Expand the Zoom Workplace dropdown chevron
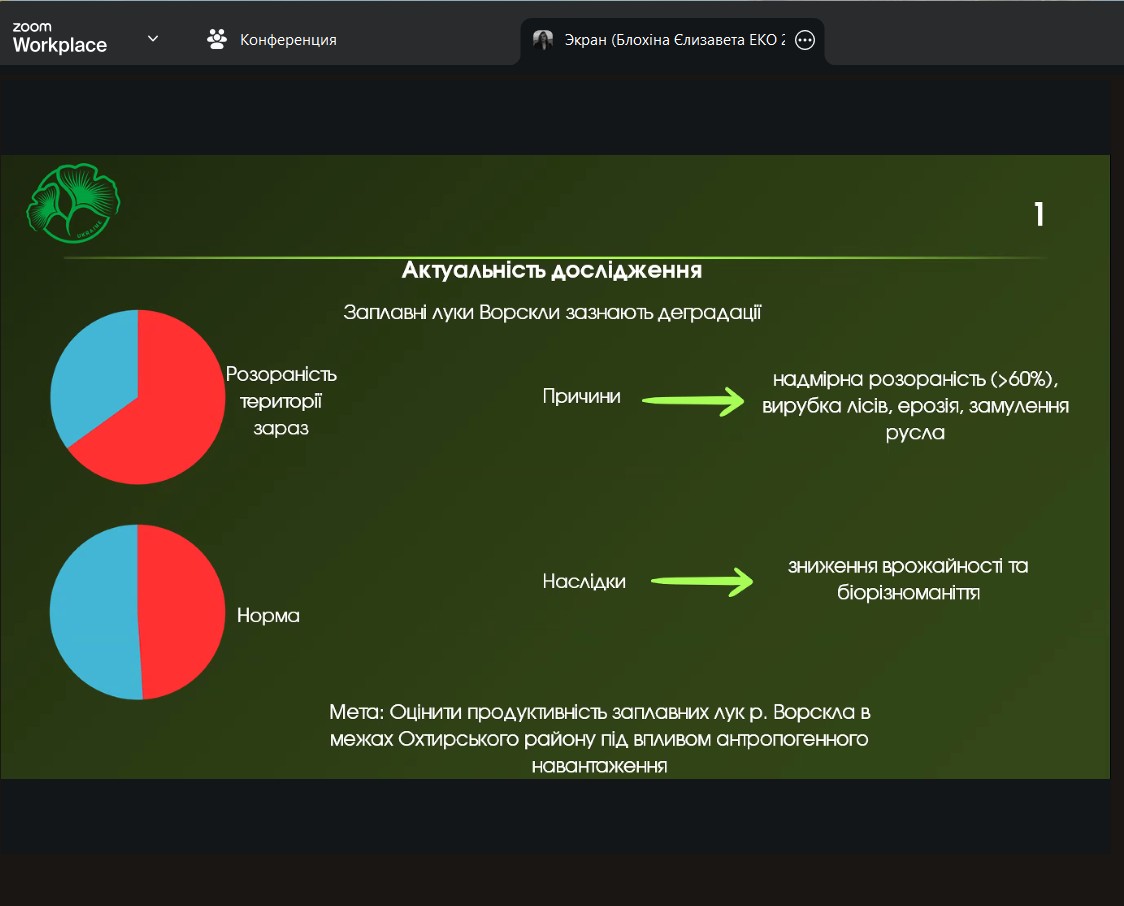The image size is (1124, 906). (x=153, y=39)
